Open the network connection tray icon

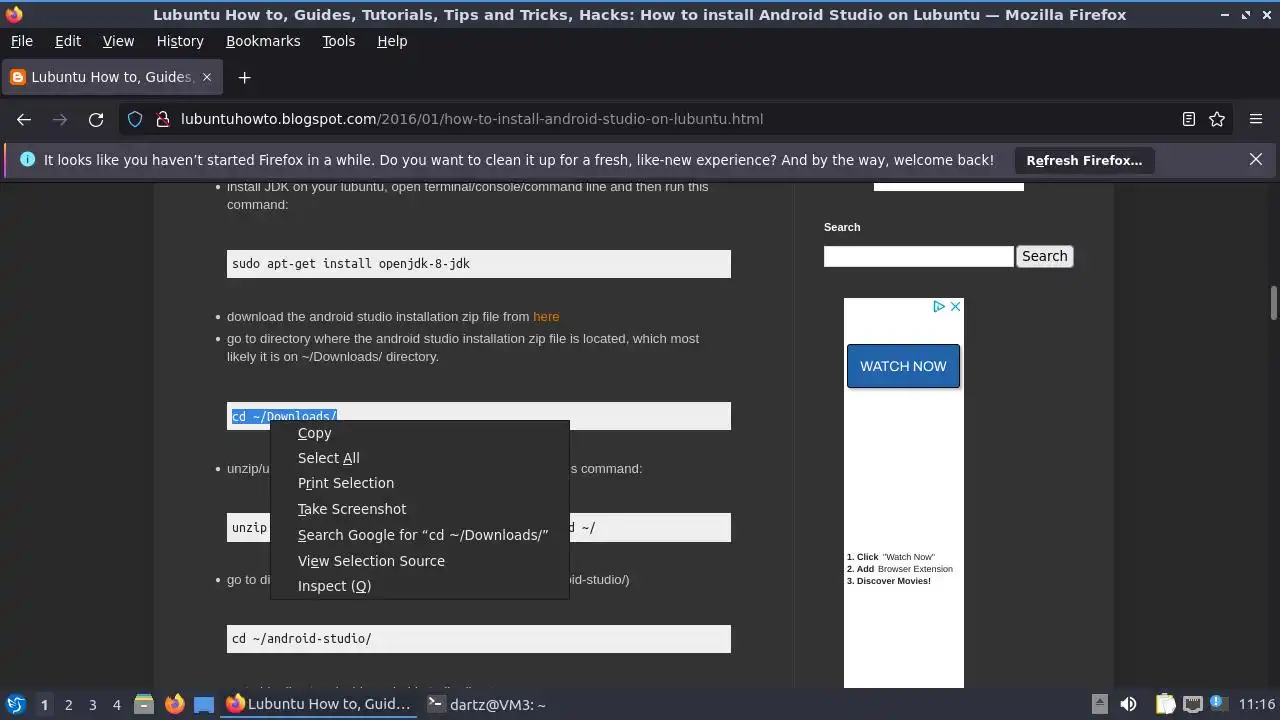(x=1192, y=704)
